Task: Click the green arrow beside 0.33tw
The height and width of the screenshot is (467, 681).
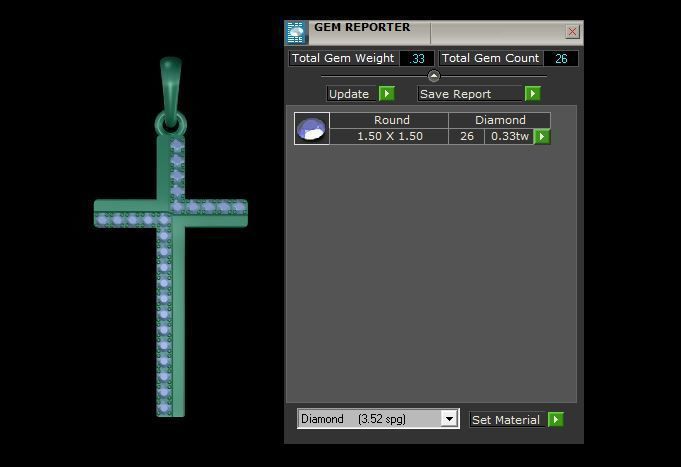Action: 542,136
